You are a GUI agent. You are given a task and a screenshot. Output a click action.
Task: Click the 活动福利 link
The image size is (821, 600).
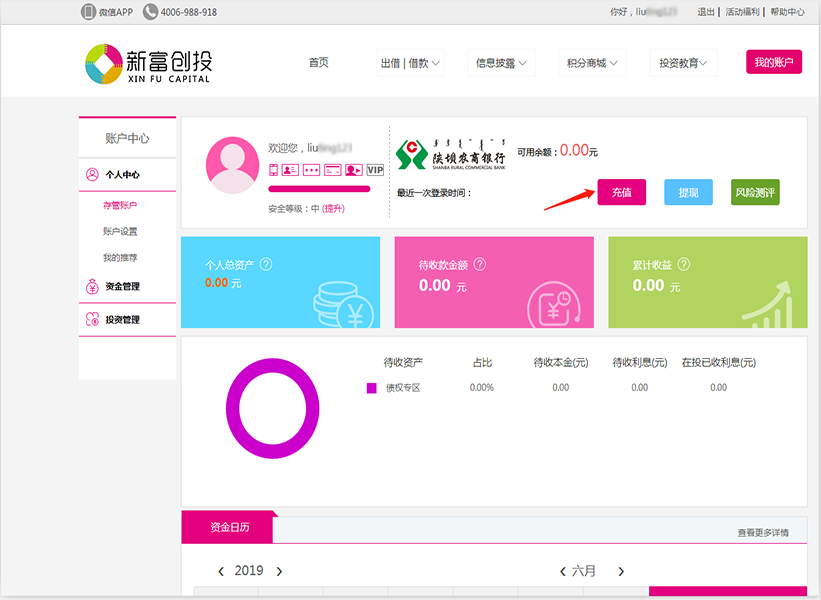(x=742, y=12)
